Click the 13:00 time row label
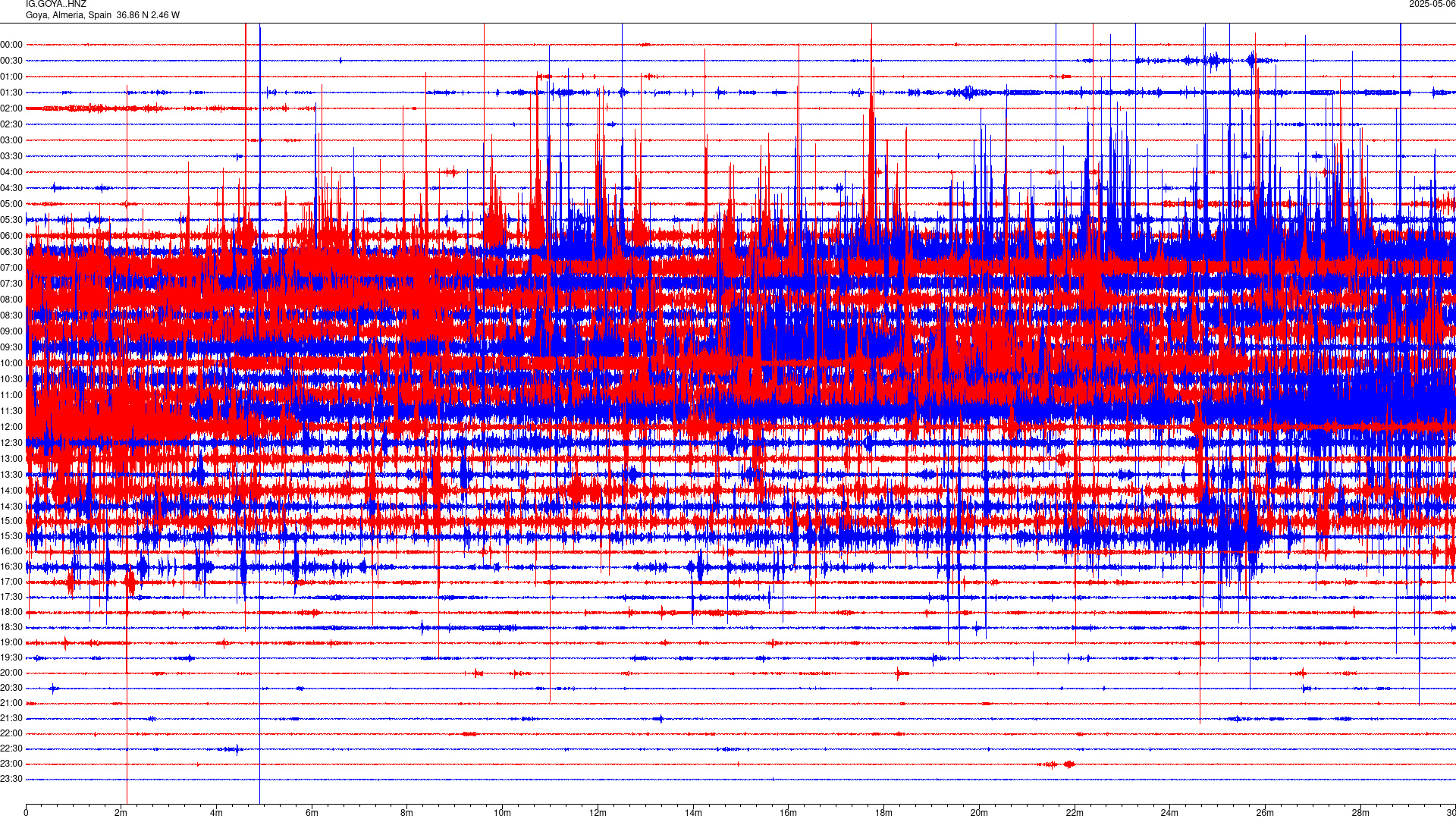Viewport: 1456px width, 819px height. click(x=11, y=459)
